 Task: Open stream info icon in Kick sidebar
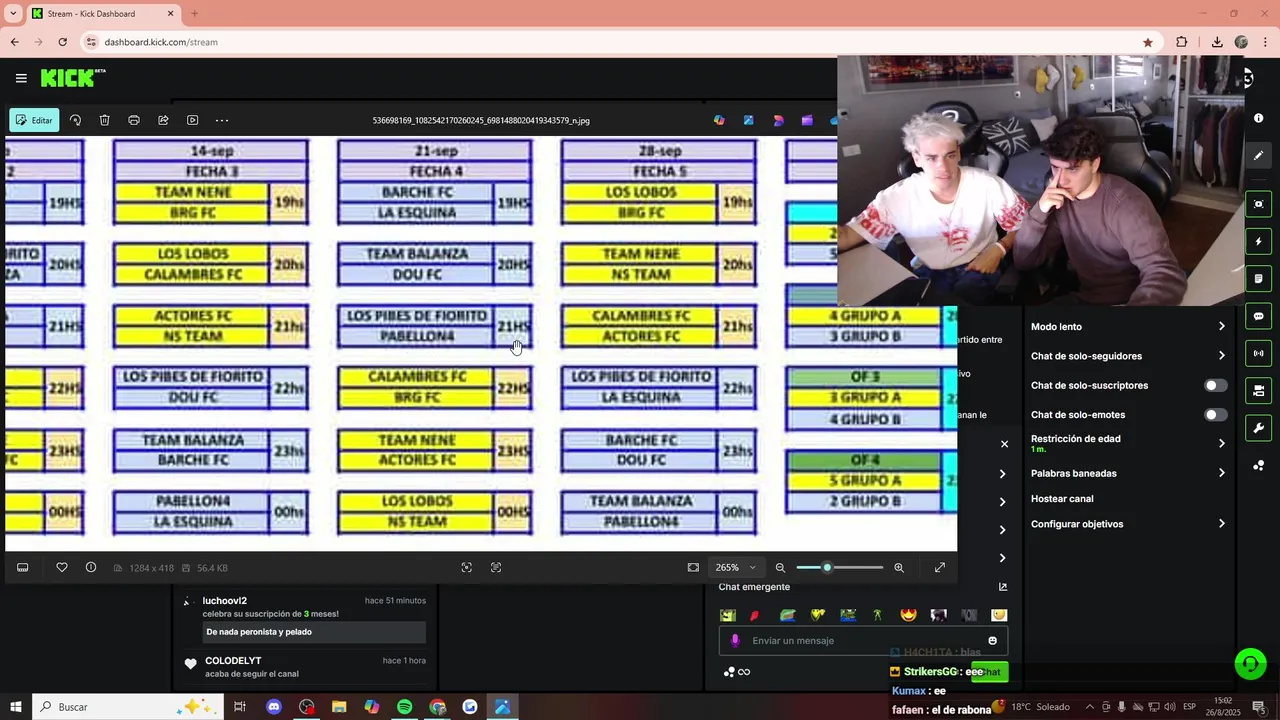pos(1258,118)
